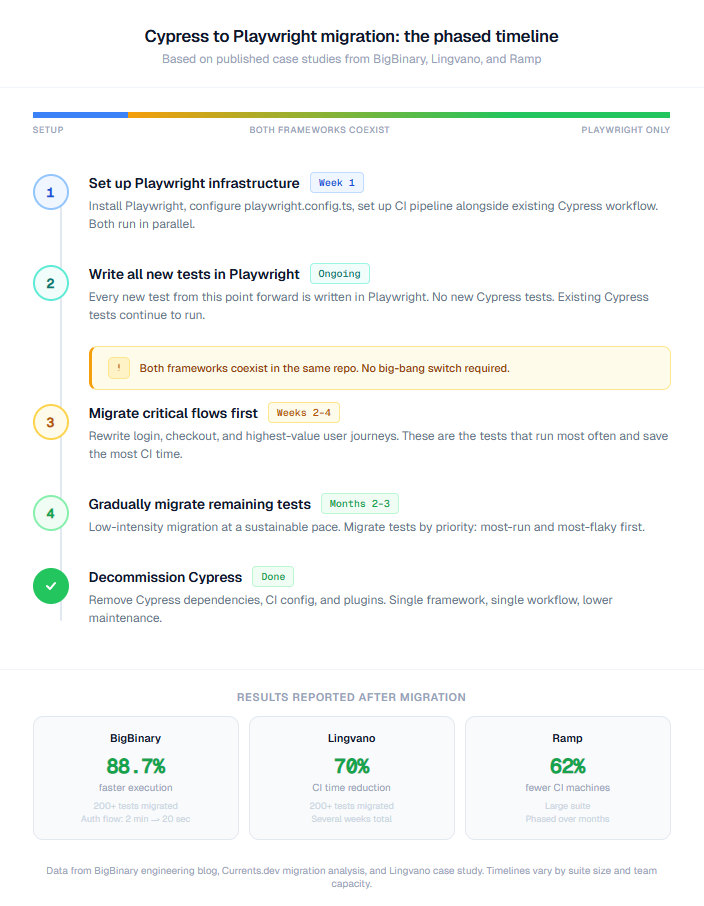Click the Months 2-3 badge
This screenshot has width=704, height=906.
pyautogui.click(x=359, y=504)
